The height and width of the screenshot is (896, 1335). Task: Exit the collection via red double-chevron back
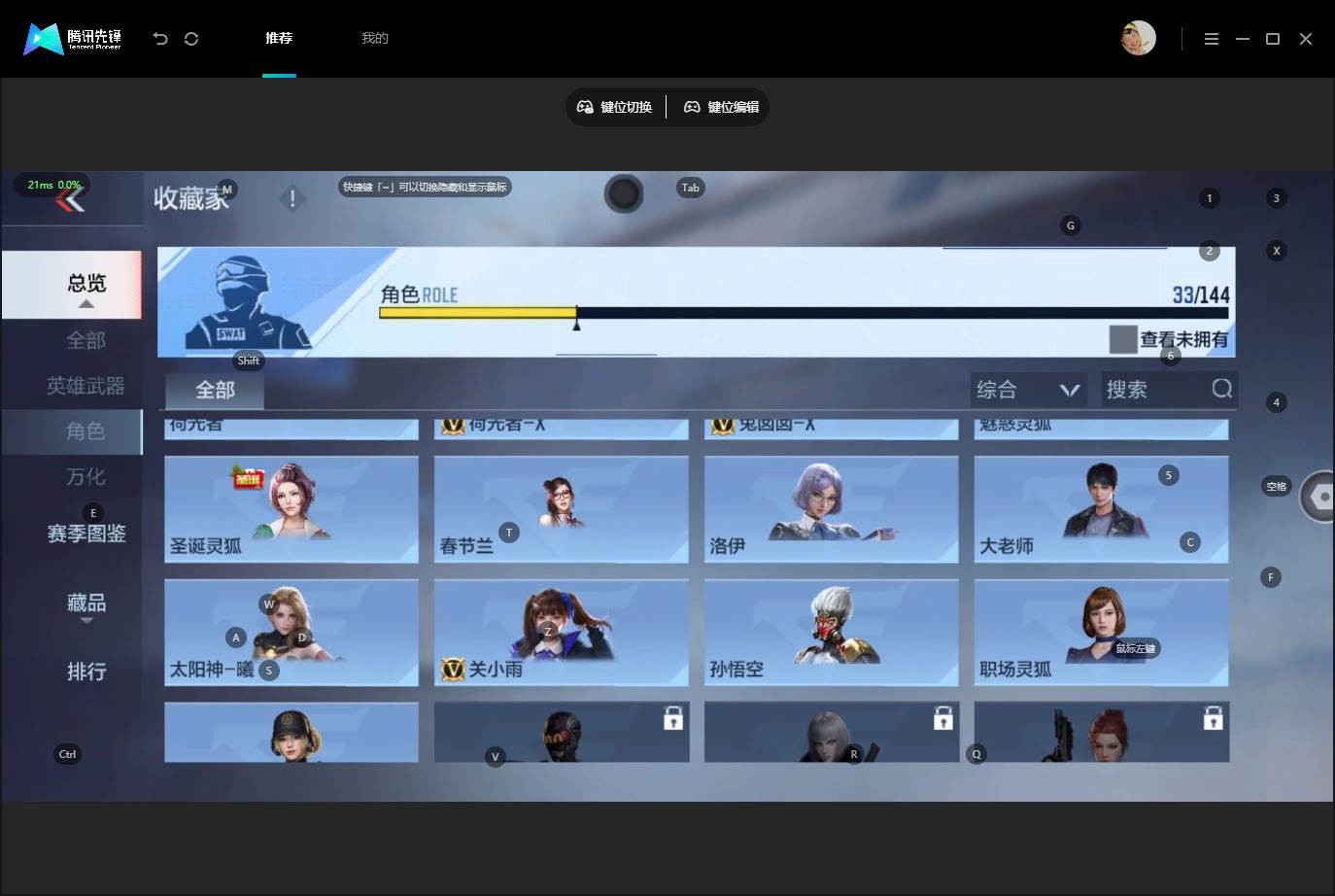point(70,200)
